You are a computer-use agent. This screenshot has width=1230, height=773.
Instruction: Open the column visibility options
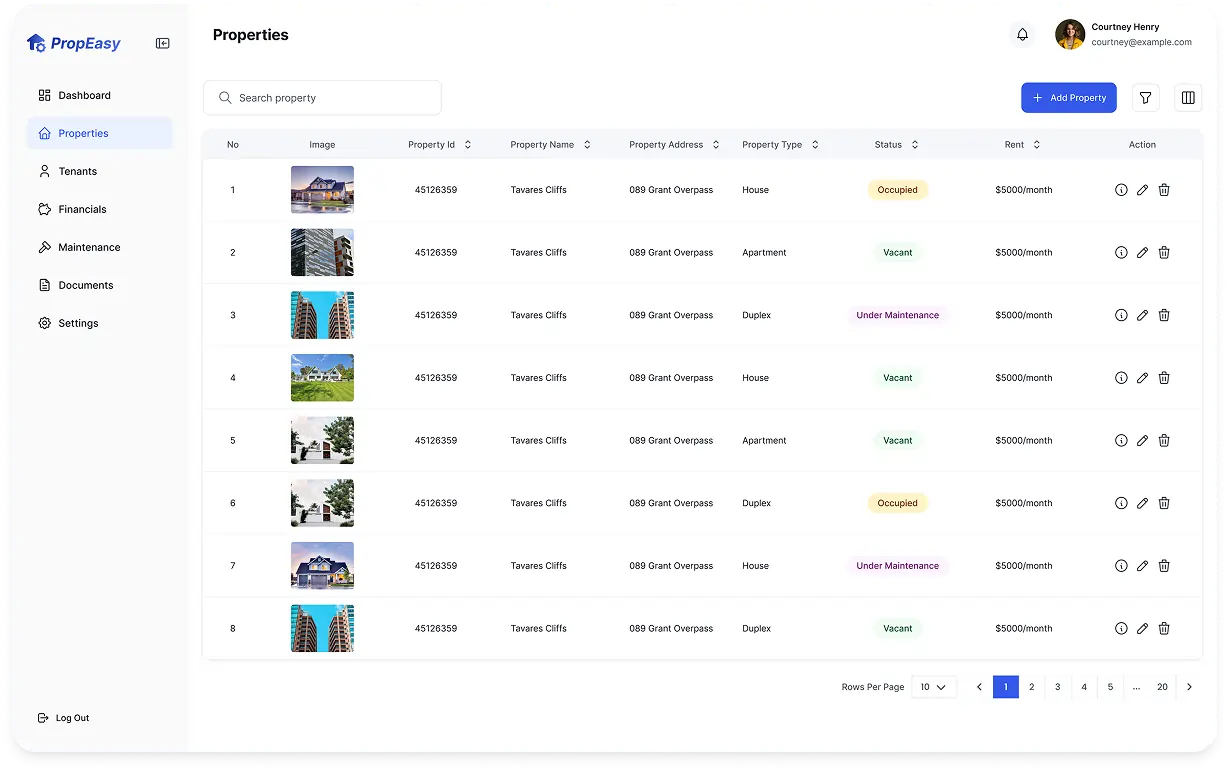(1188, 97)
